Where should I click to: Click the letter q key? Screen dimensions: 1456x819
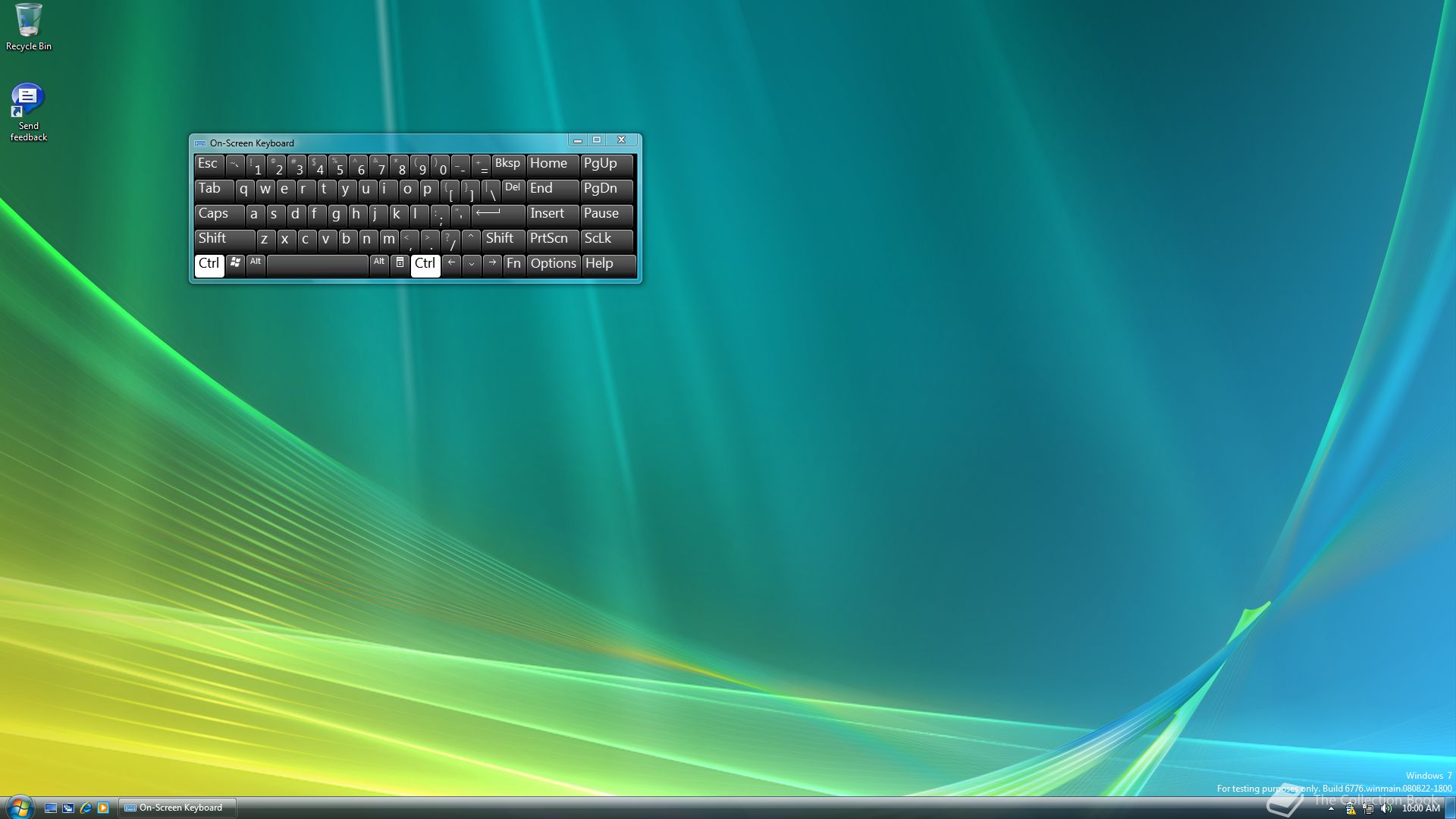[244, 190]
